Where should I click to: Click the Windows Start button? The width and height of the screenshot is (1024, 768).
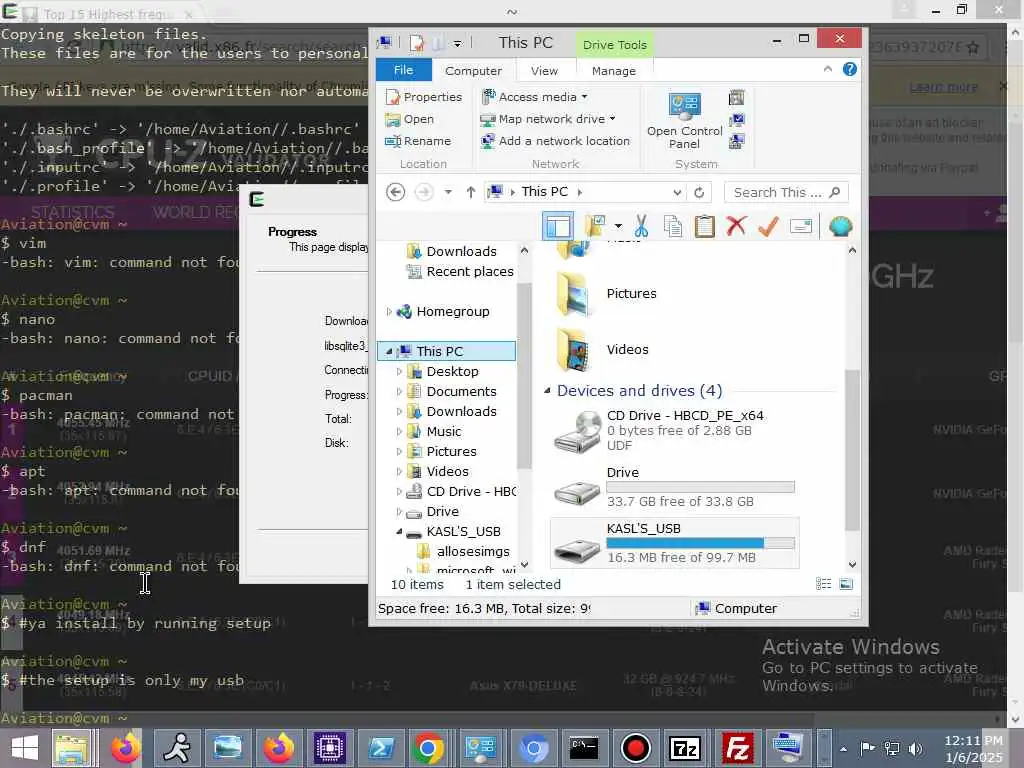pos(24,748)
